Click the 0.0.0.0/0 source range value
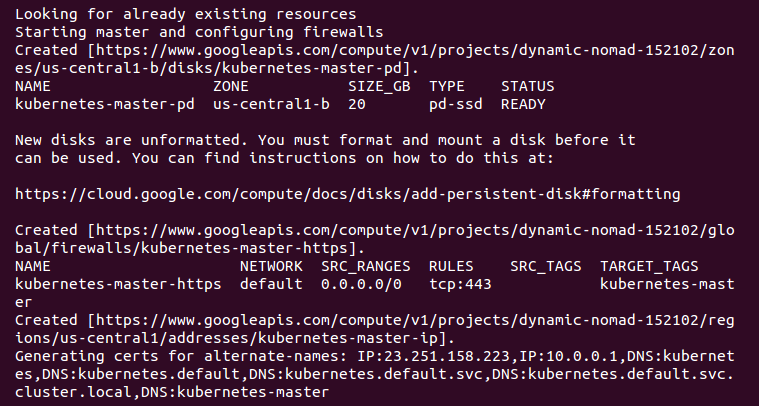 click(361, 284)
